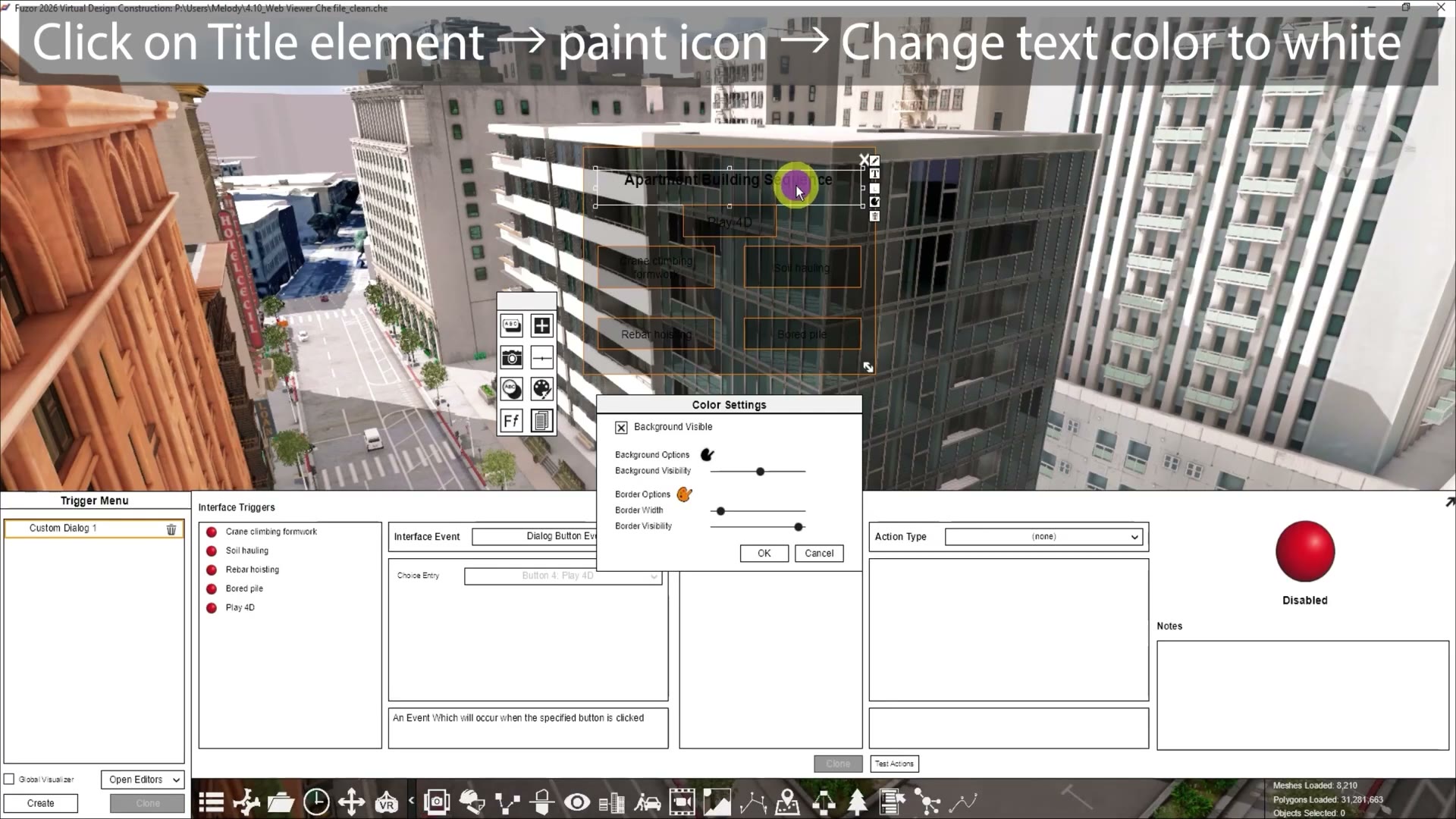Open Border Options color picker
The image size is (1456, 819).
[684, 494]
